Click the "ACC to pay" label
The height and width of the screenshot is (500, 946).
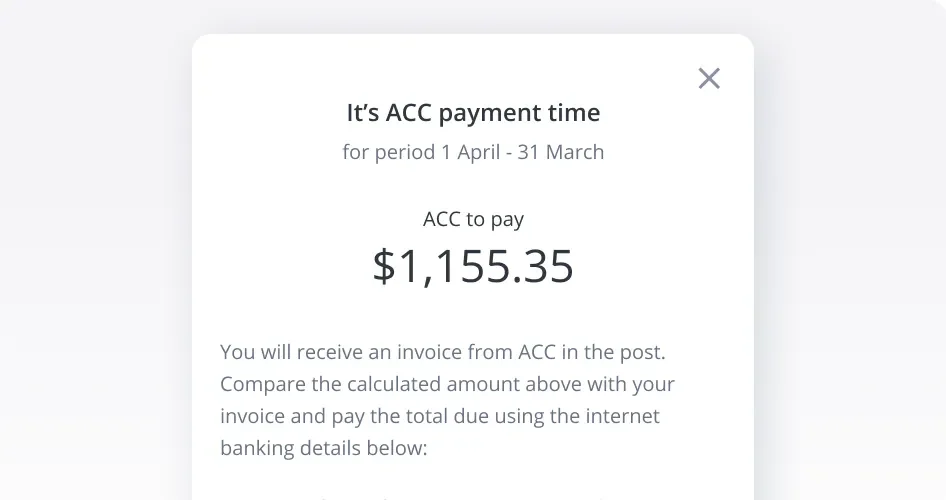[473, 219]
